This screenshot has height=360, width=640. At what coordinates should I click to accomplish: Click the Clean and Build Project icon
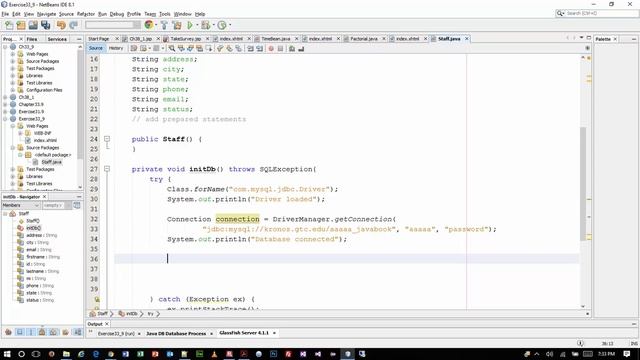[x=177, y=25]
